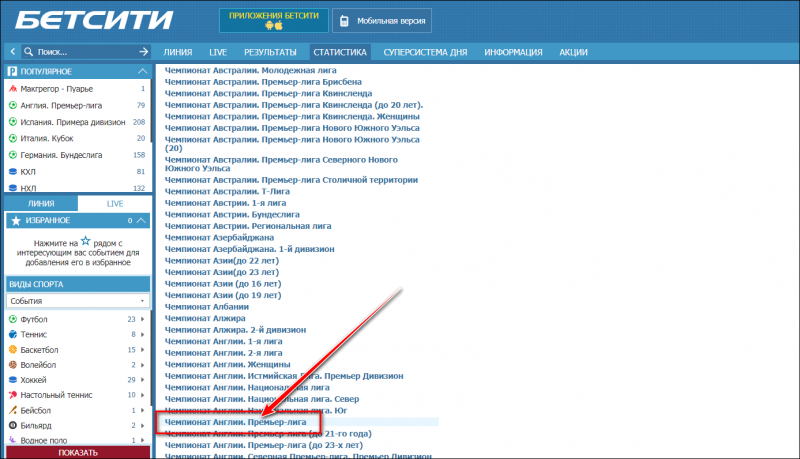This screenshot has height=459, width=800.
Task: Switch to the LIVE sidebar tab
Action: 115,203
